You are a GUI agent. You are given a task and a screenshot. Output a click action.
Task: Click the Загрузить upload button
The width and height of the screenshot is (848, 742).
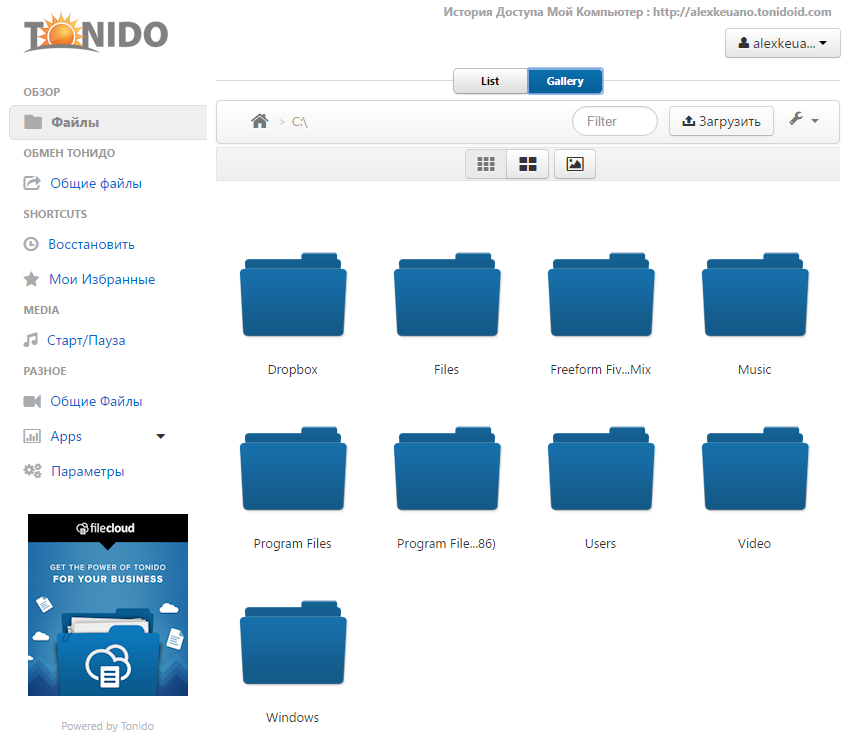[x=721, y=121]
